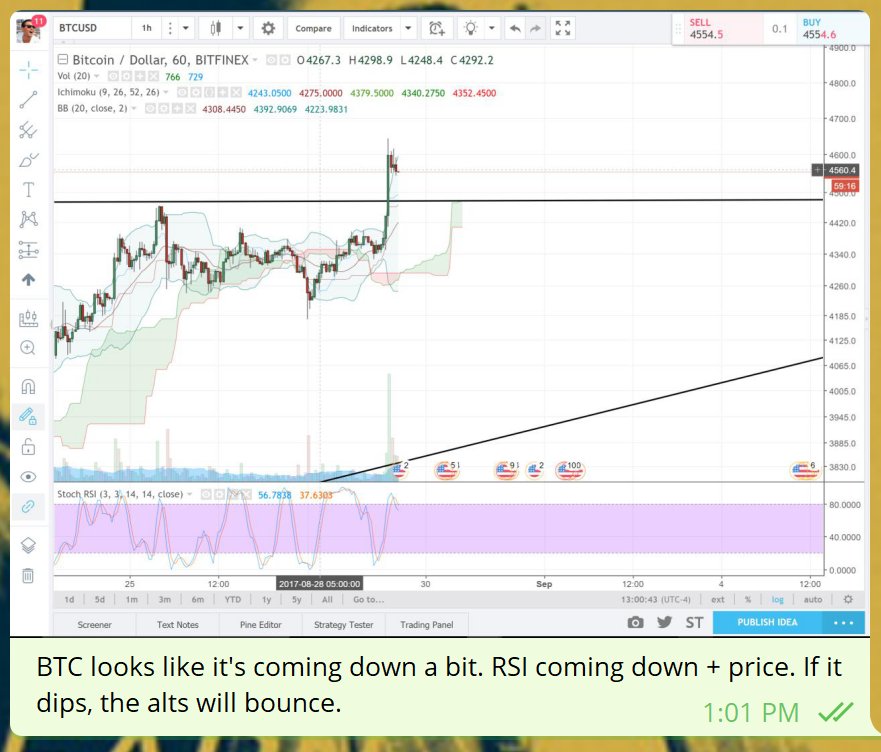Click the Indicators button

[372, 28]
